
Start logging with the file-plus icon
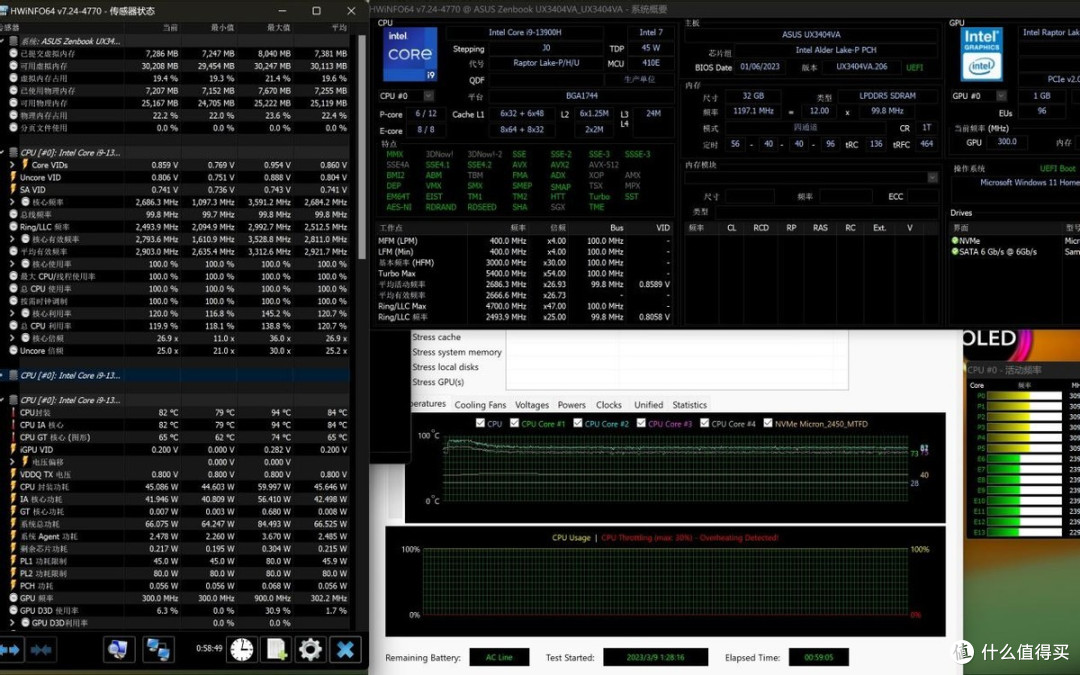pos(276,649)
